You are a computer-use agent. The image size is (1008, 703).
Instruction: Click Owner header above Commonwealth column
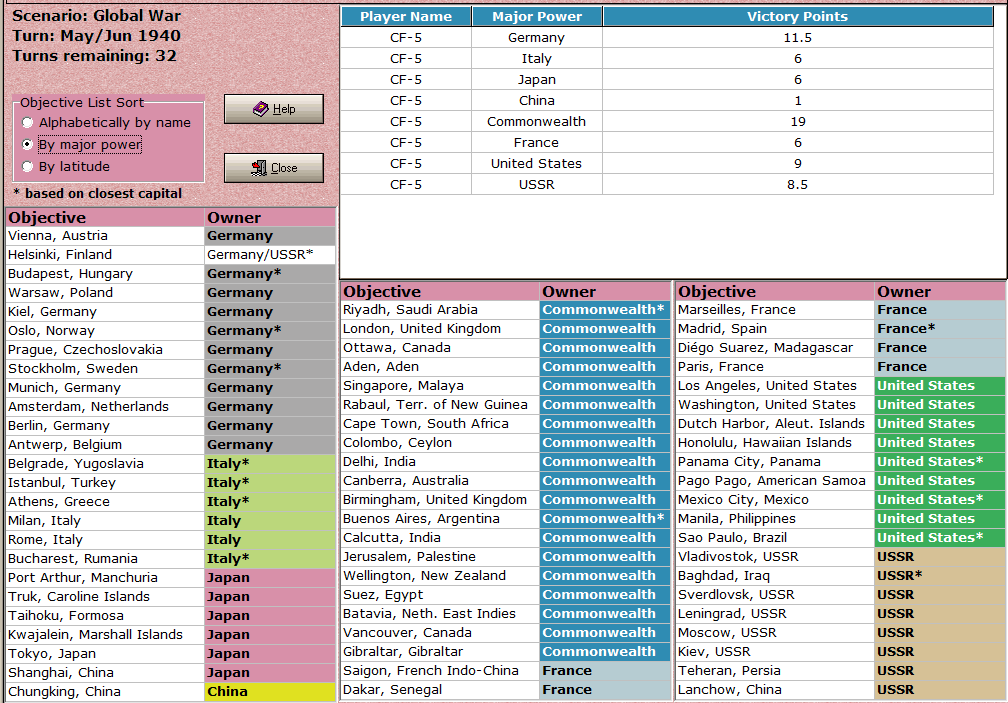pyautogui.click(x=605, y=292)
